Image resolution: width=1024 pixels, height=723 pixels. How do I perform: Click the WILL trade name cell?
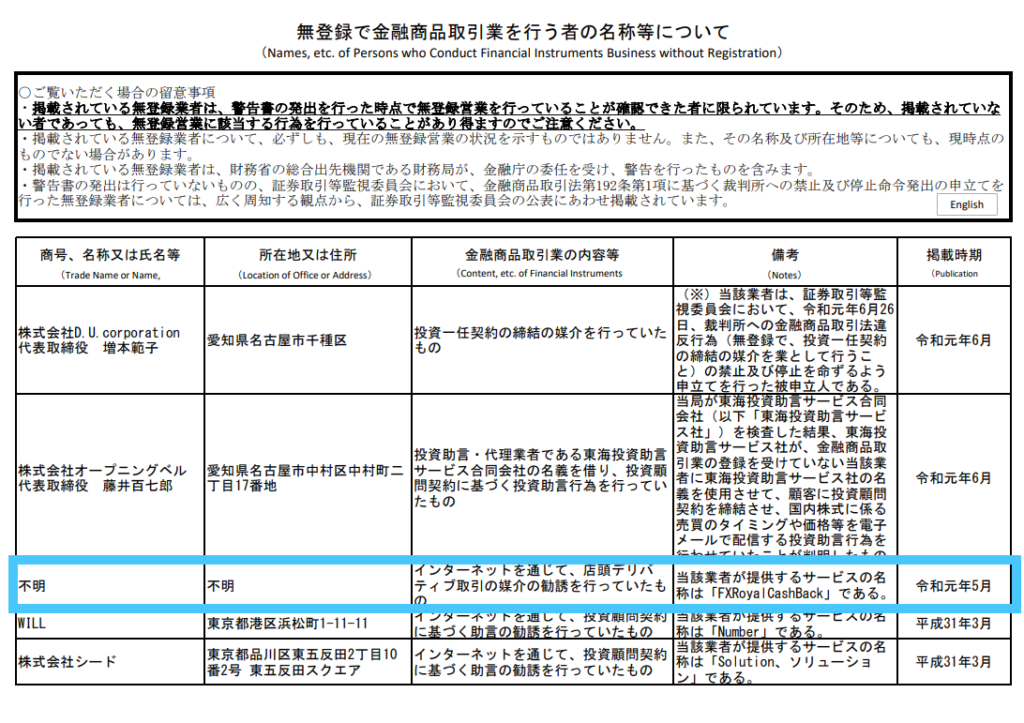point(35,624)
